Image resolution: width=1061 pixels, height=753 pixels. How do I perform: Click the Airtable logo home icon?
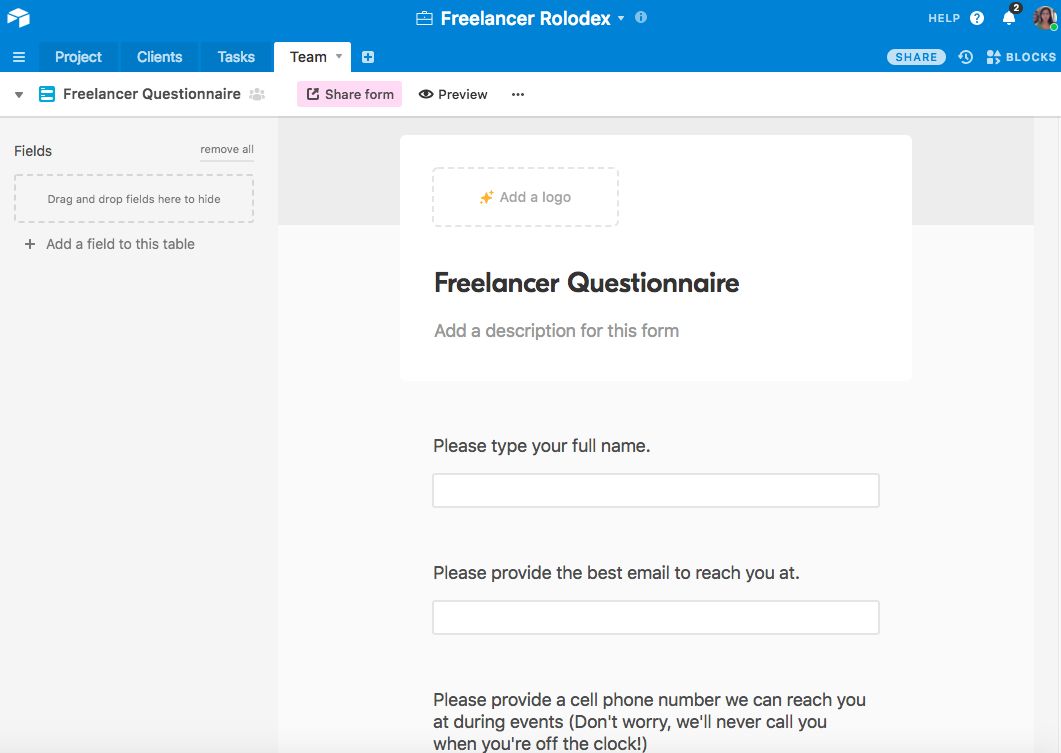tap(18, 18)
